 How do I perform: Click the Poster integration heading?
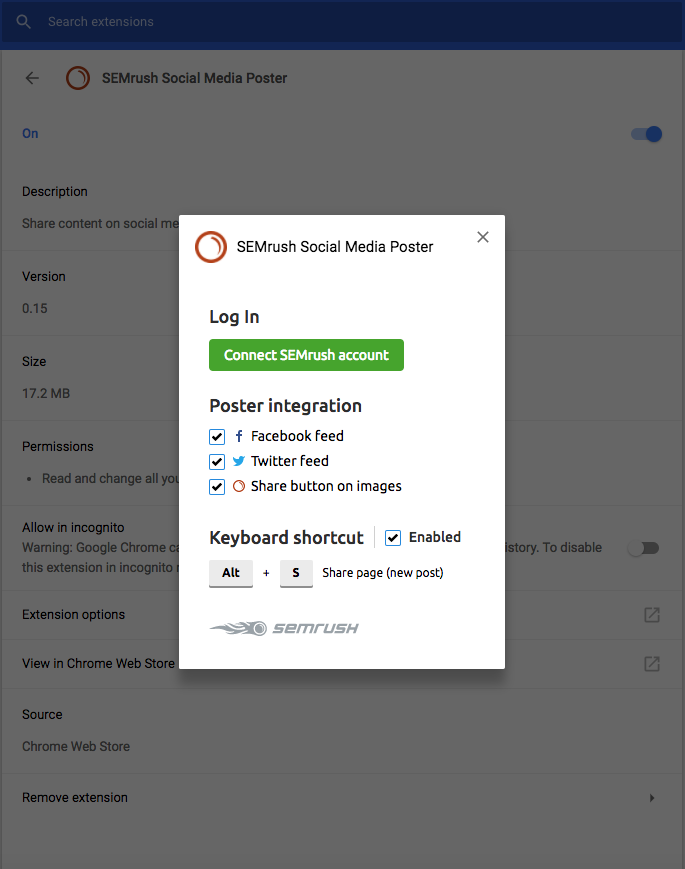coord(285,406)
